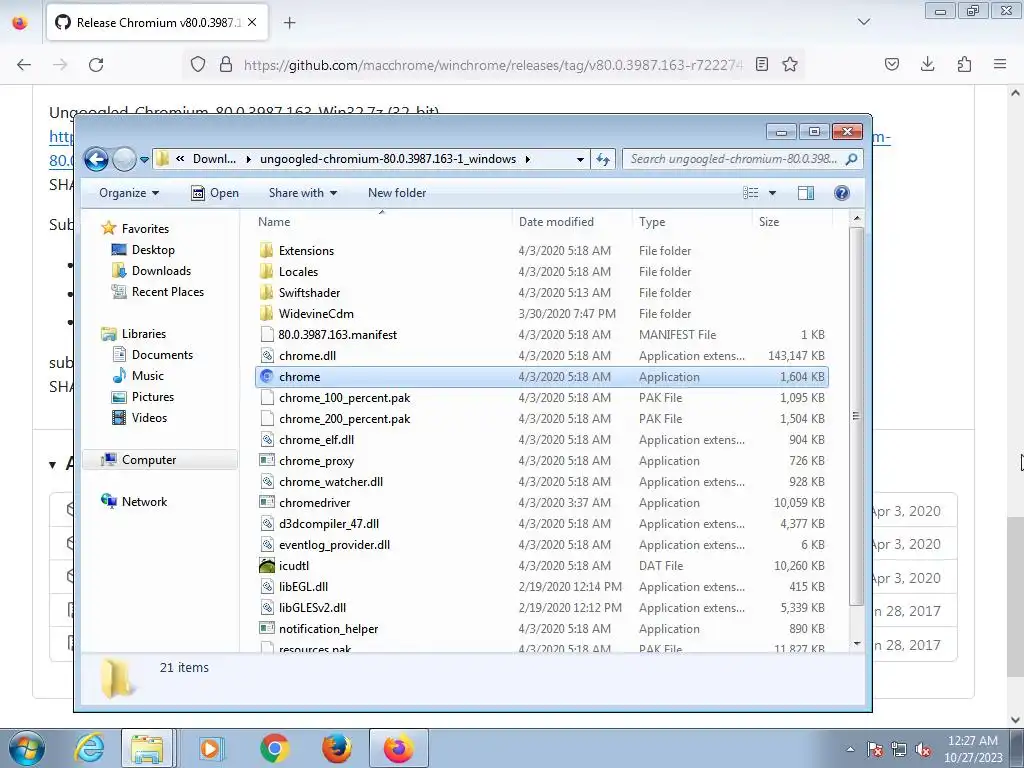Select the chrome application icon
Image resolution: width=1024 pixels, height=768 pixels.
point(266,377)
